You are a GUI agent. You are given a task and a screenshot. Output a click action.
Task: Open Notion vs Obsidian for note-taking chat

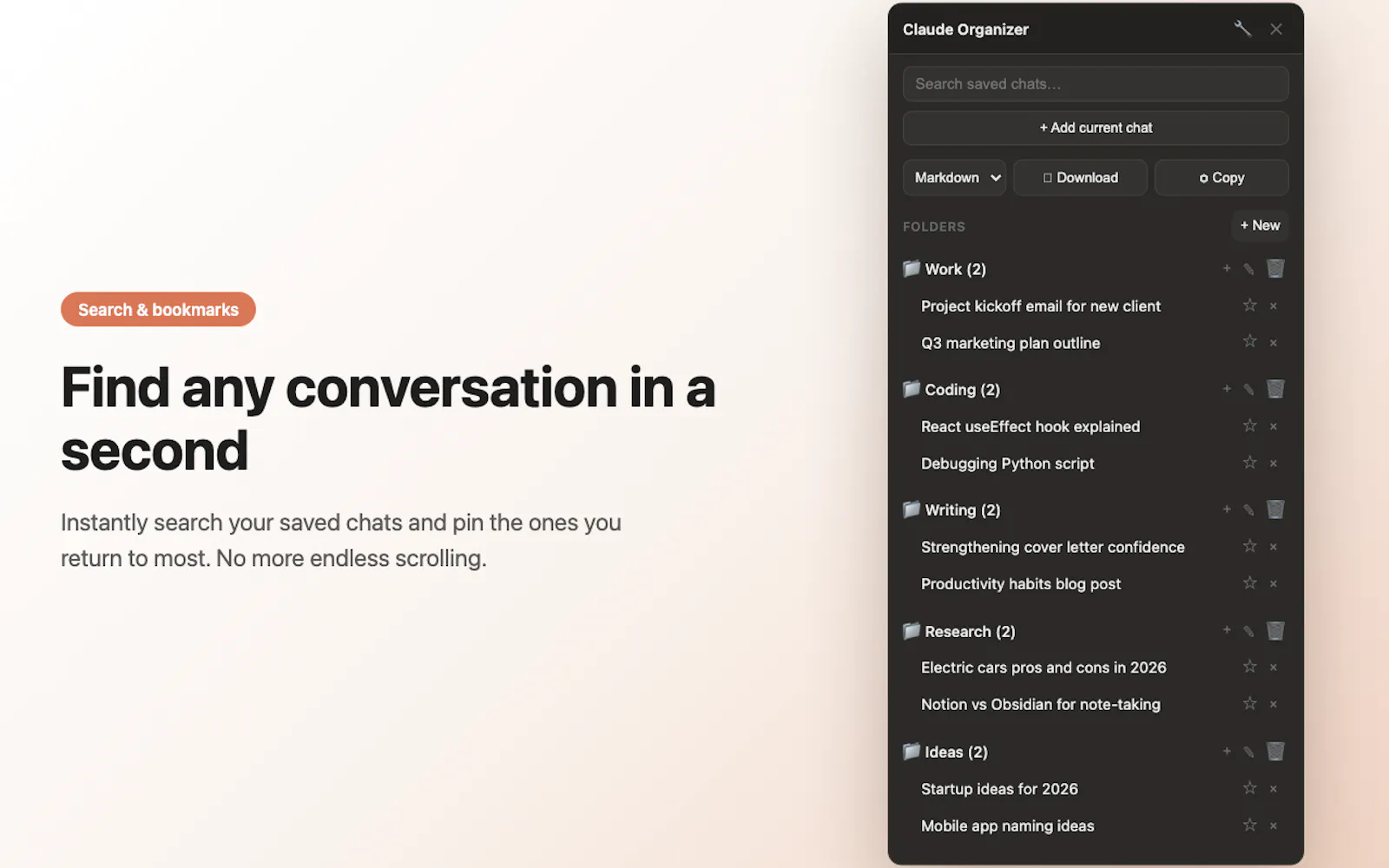pos(1040,705)
